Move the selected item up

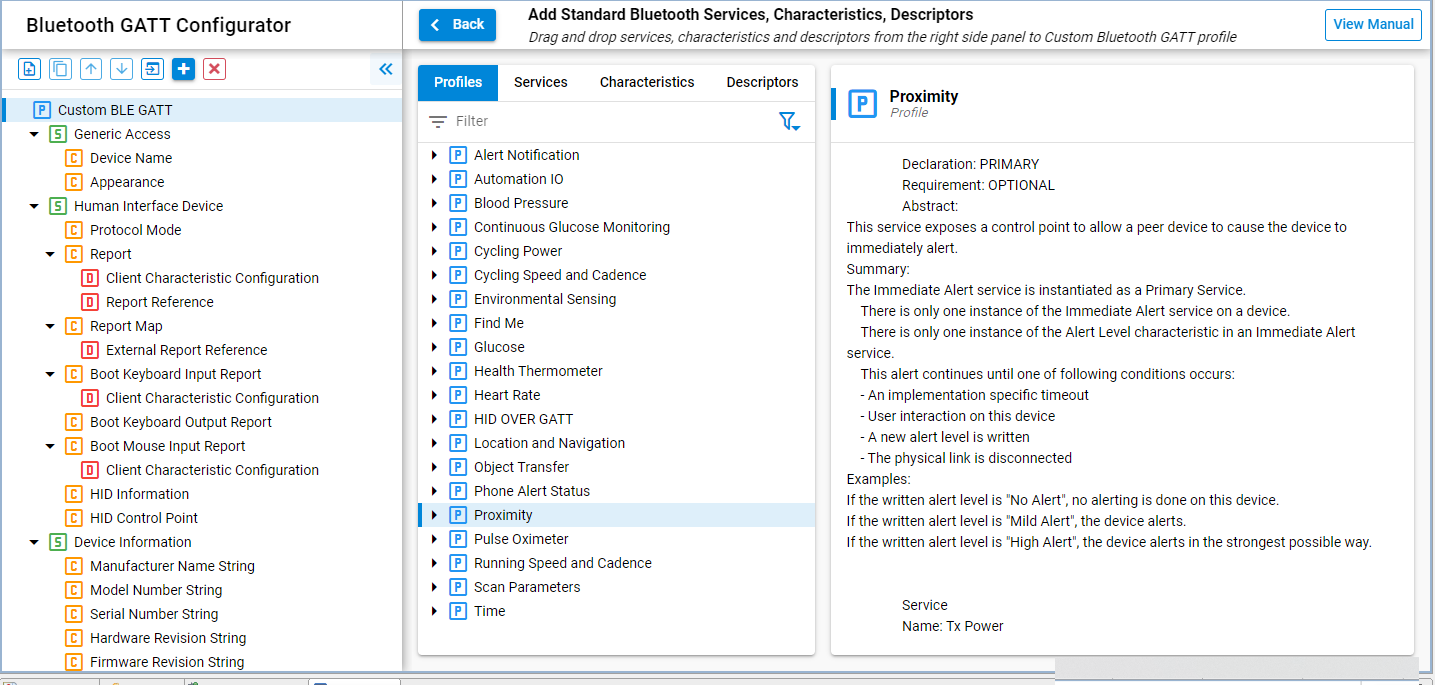coord(89,68)
